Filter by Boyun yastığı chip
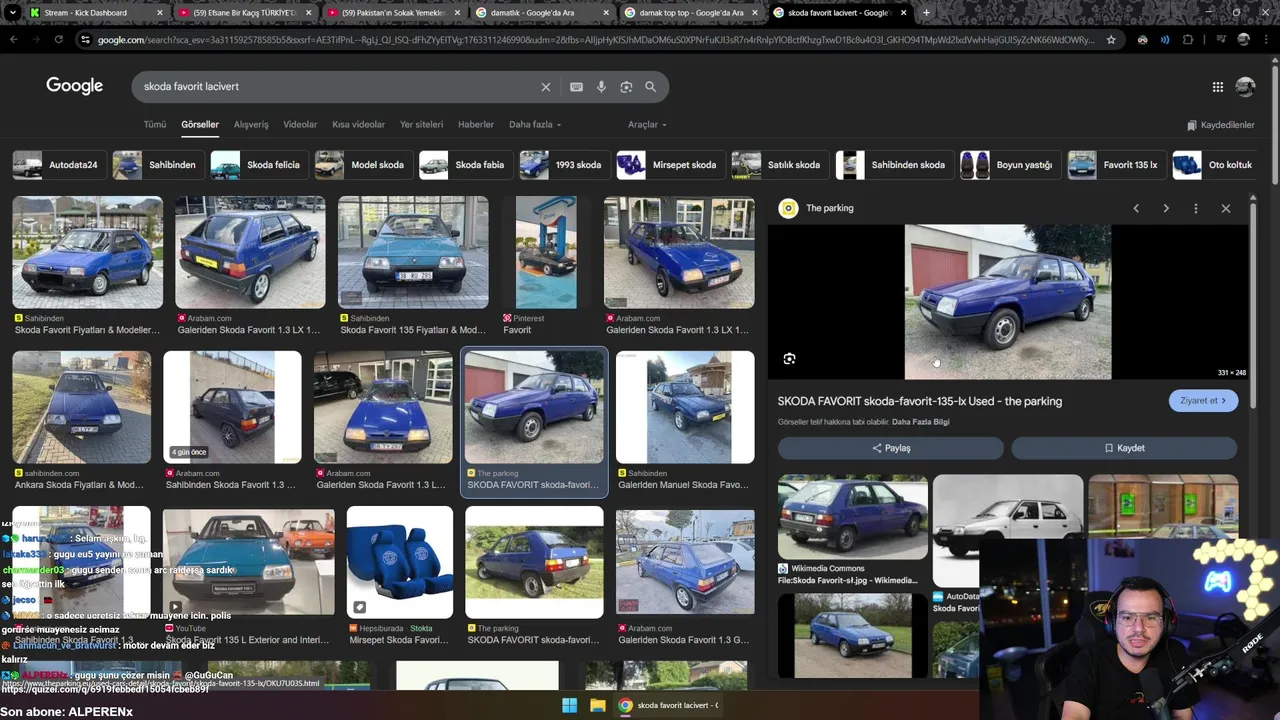This screenshot has height=720, width=1280. 1009,165
